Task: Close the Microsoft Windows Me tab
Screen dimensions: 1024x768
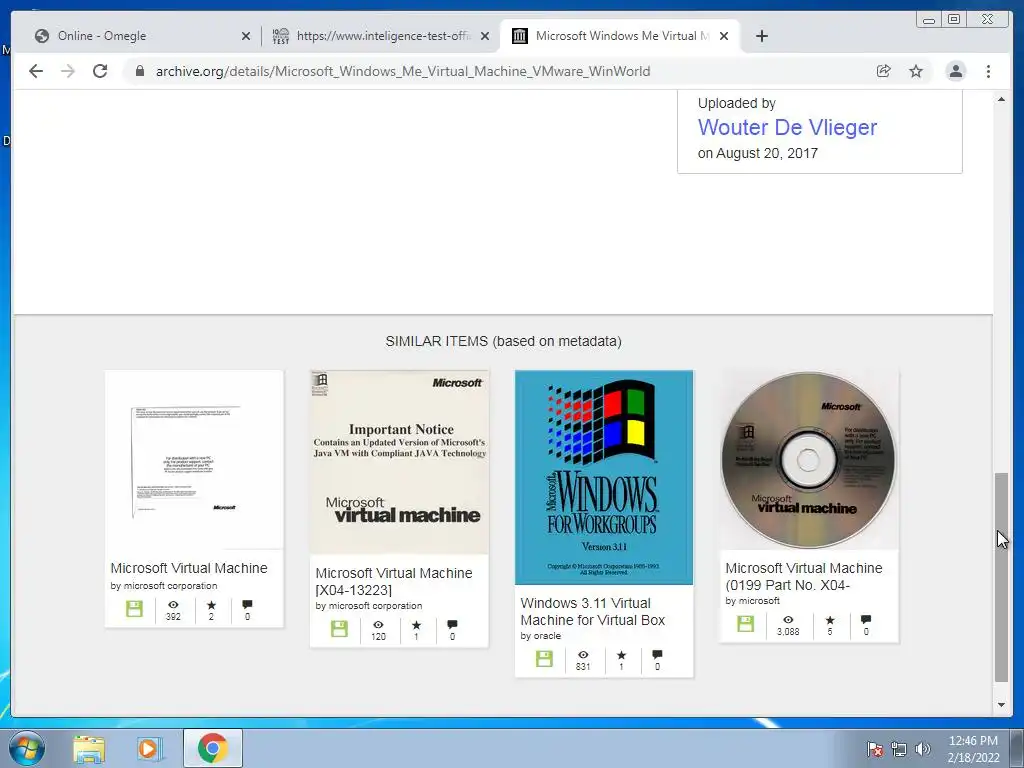Action: click(x=724, y=36)
